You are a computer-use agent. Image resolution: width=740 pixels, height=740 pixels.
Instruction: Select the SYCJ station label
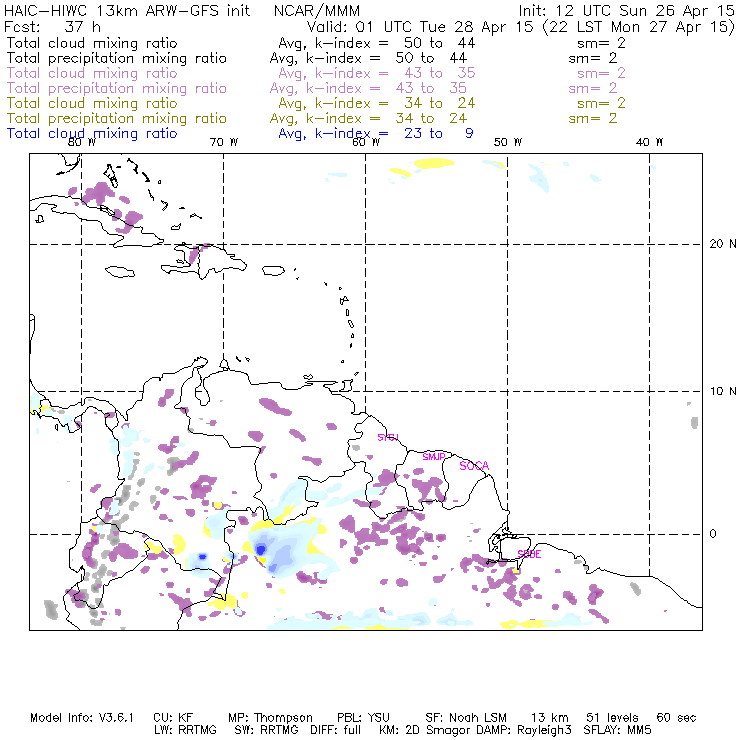tap(387, 438)
